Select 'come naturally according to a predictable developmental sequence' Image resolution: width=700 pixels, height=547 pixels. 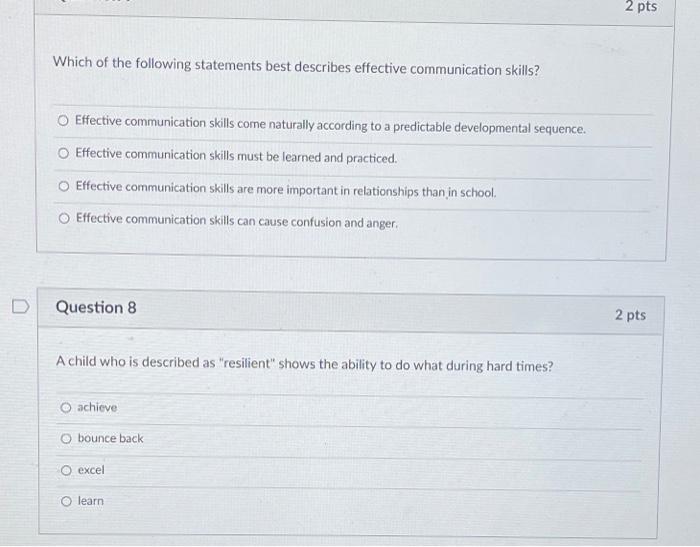tap(63, 121)
